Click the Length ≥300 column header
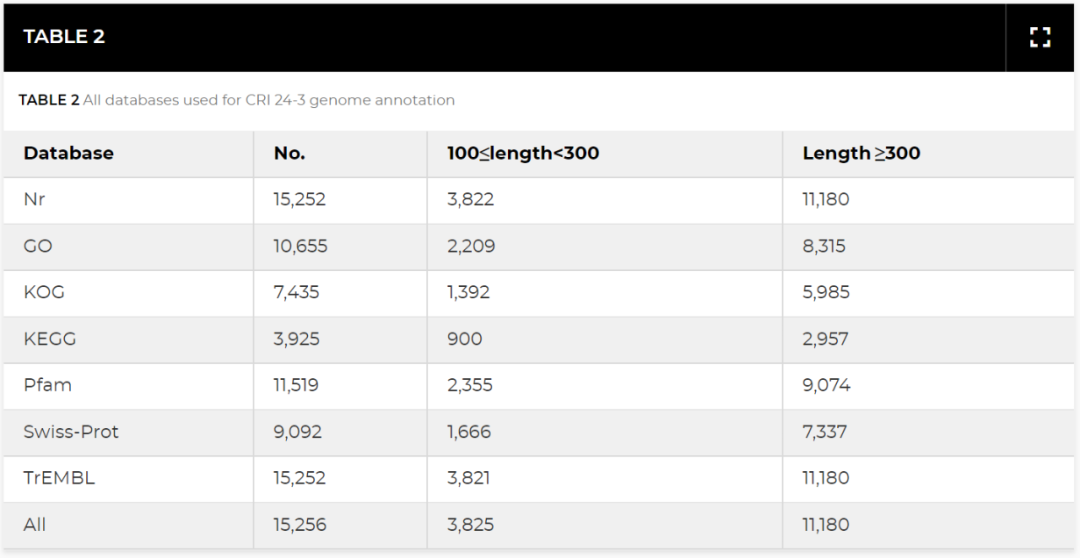1080x558 pixels. click(861, 153)
